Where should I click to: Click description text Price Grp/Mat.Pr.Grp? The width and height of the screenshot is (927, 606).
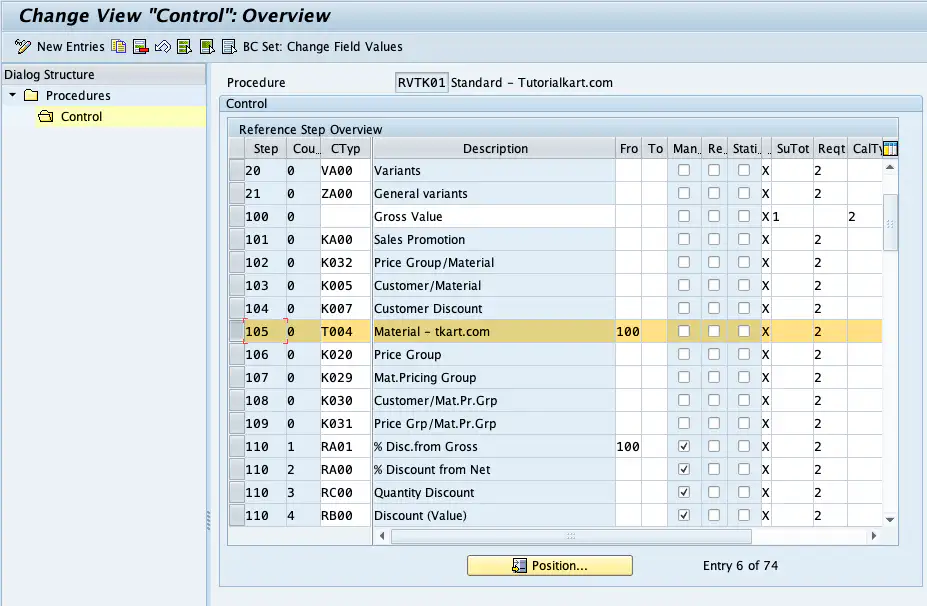point(435,424)
